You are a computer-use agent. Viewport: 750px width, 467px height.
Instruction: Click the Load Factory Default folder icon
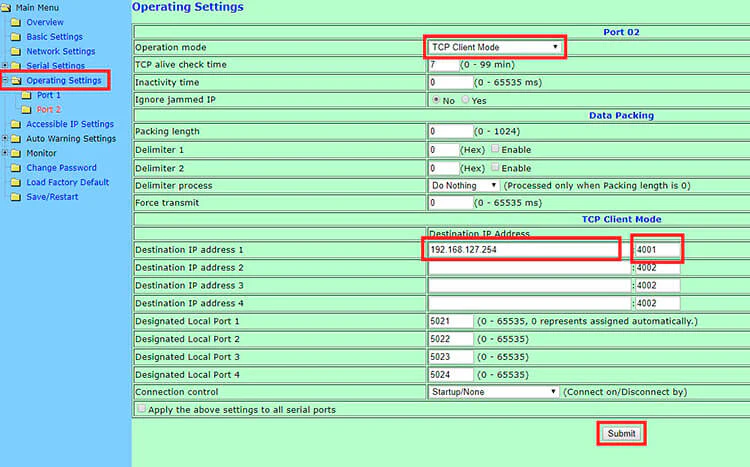16,182
